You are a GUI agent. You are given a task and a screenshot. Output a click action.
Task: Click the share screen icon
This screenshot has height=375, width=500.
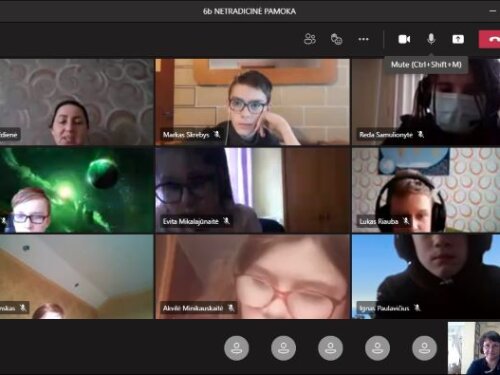(458, 39)
